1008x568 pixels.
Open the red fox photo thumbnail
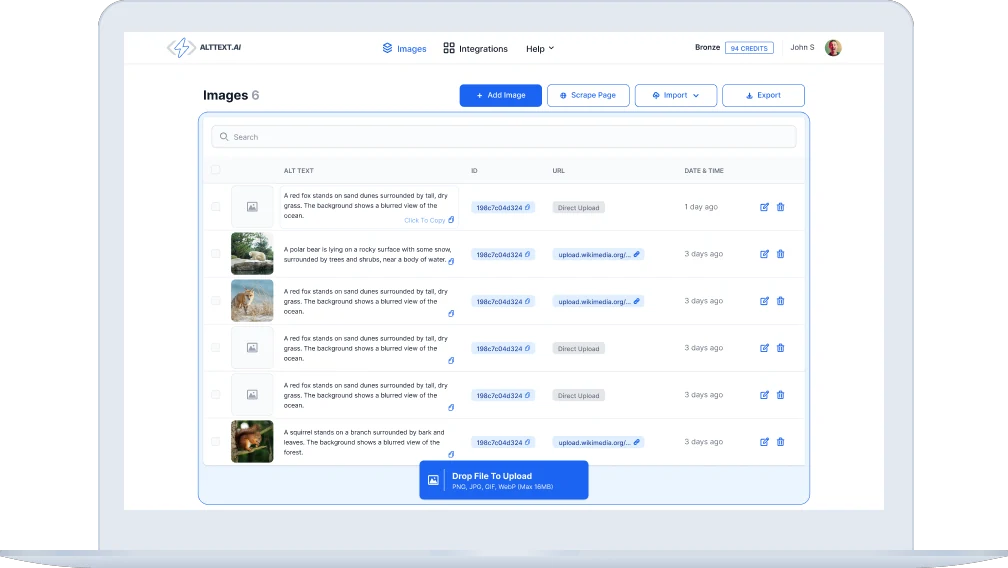pyautogui.click(x=252, y=300)
